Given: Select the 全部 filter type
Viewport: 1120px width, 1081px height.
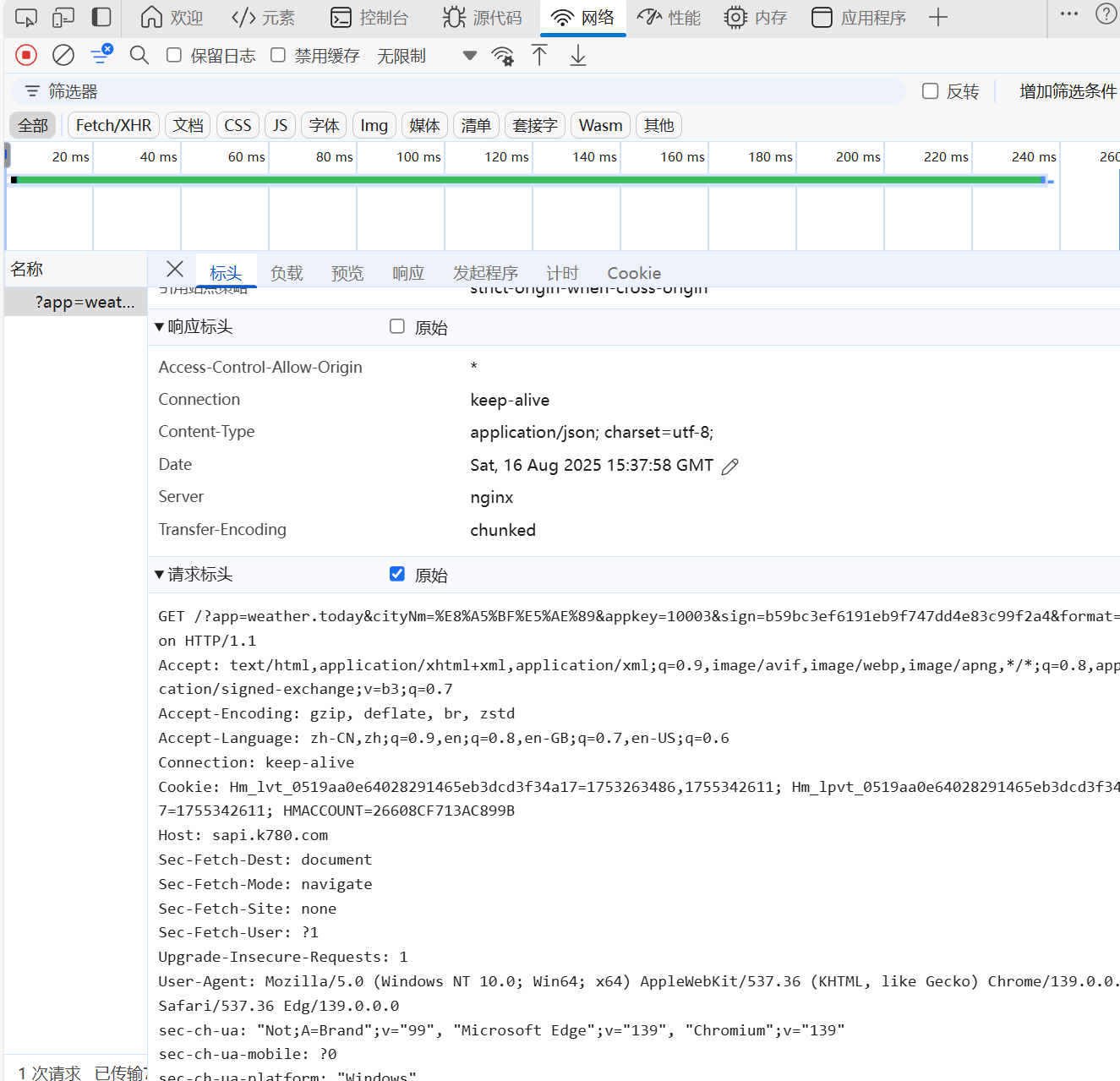Looking at the screenshot, I should (x=33, y=125).
